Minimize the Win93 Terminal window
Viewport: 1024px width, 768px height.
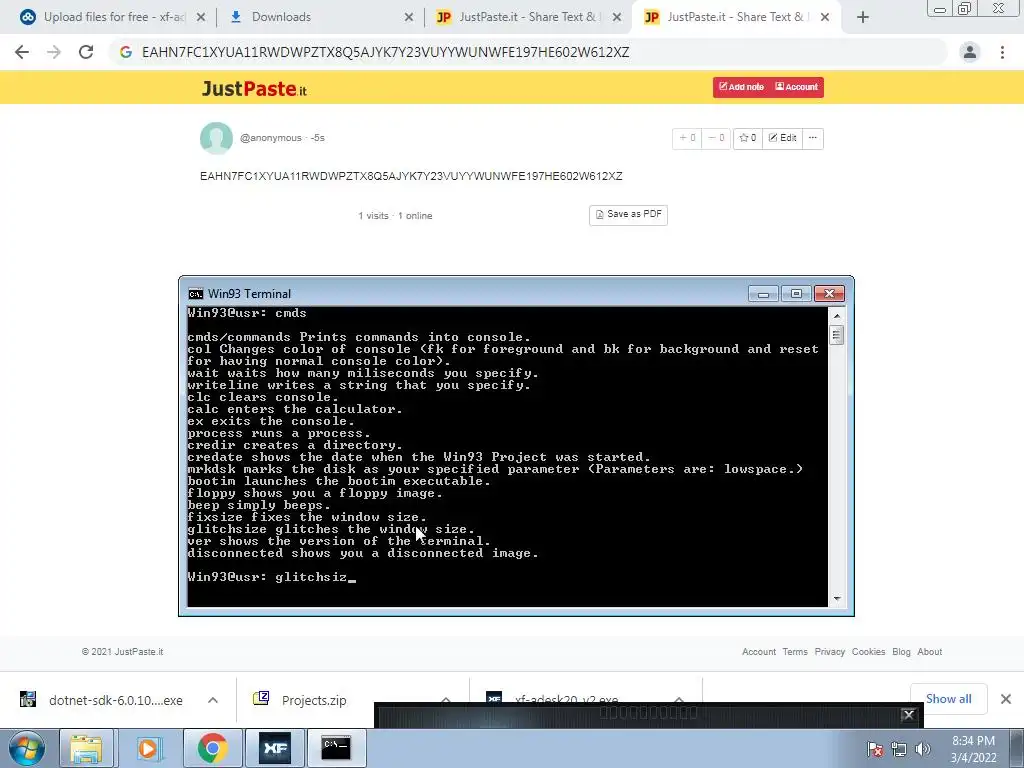point(763,294)
